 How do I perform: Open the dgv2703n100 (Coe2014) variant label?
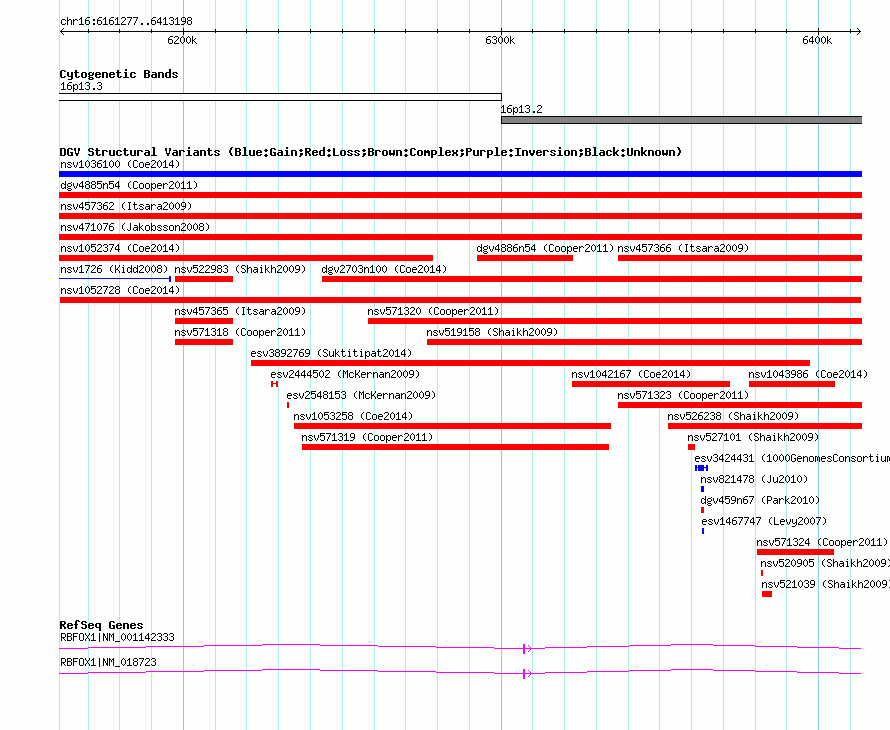pyautogui.click(x=384, y=269)
